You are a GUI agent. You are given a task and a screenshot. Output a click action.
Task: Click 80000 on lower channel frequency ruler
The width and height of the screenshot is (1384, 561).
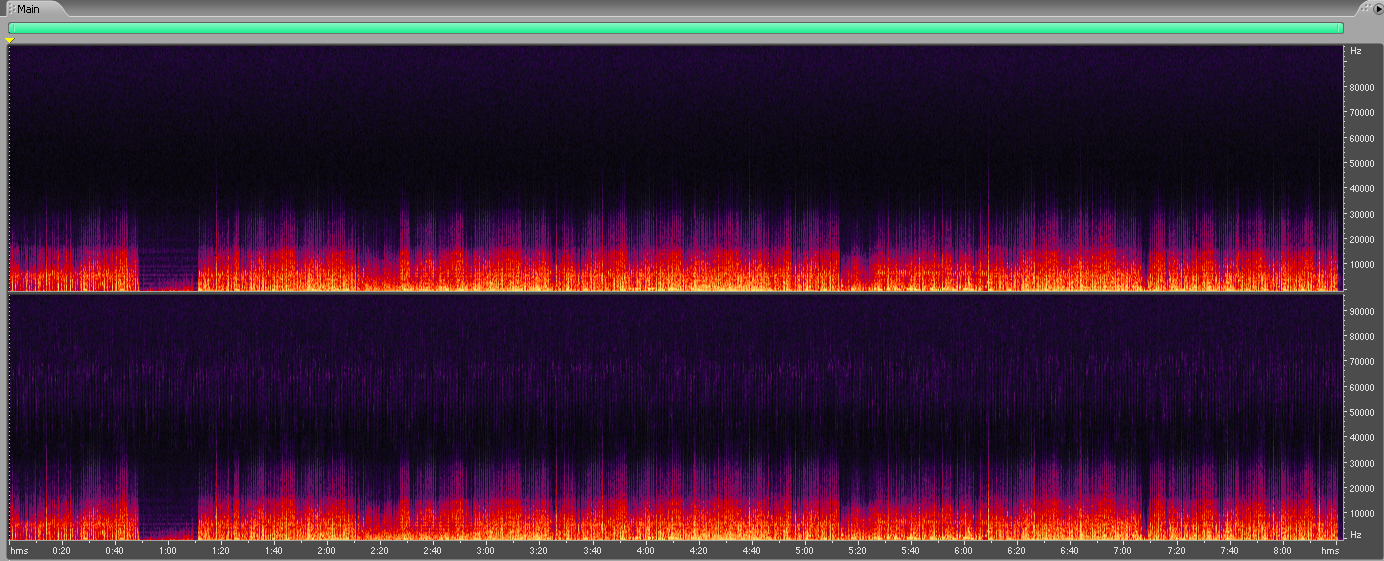click(x=1362, y=336)
